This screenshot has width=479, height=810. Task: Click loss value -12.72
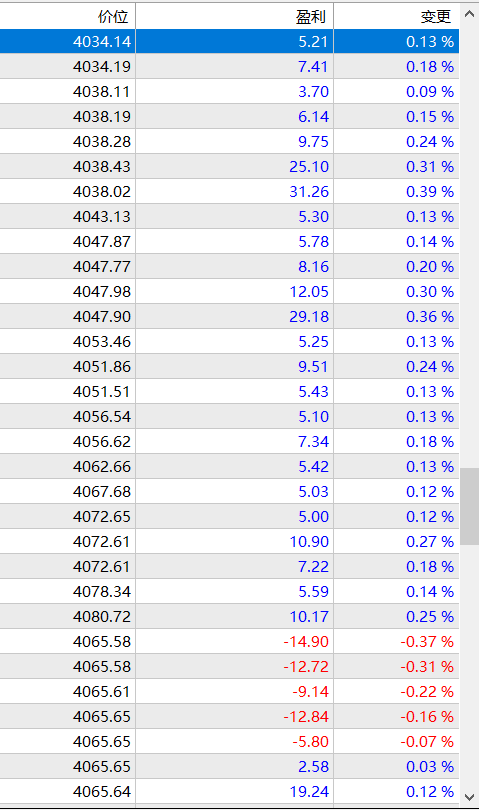coord(306,667)
